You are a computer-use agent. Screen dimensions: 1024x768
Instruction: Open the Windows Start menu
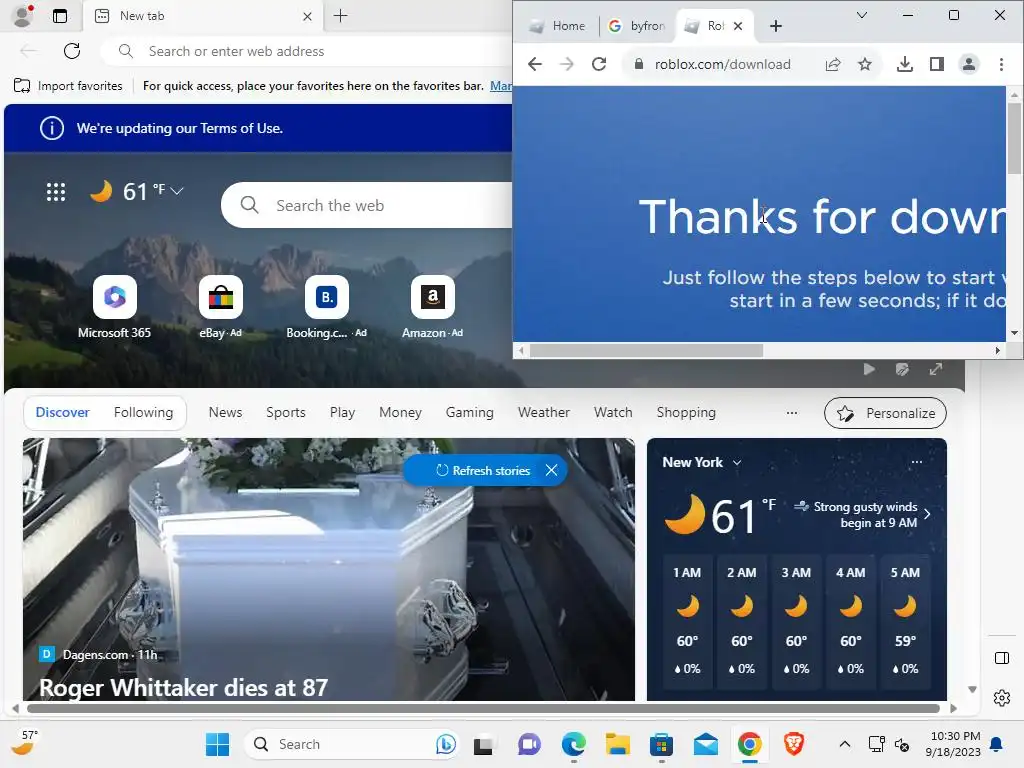point(217,744)
